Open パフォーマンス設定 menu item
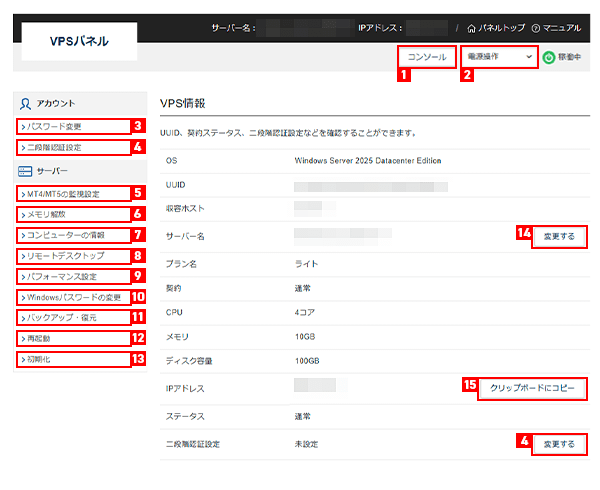600x490 pixels. point(72,276)
